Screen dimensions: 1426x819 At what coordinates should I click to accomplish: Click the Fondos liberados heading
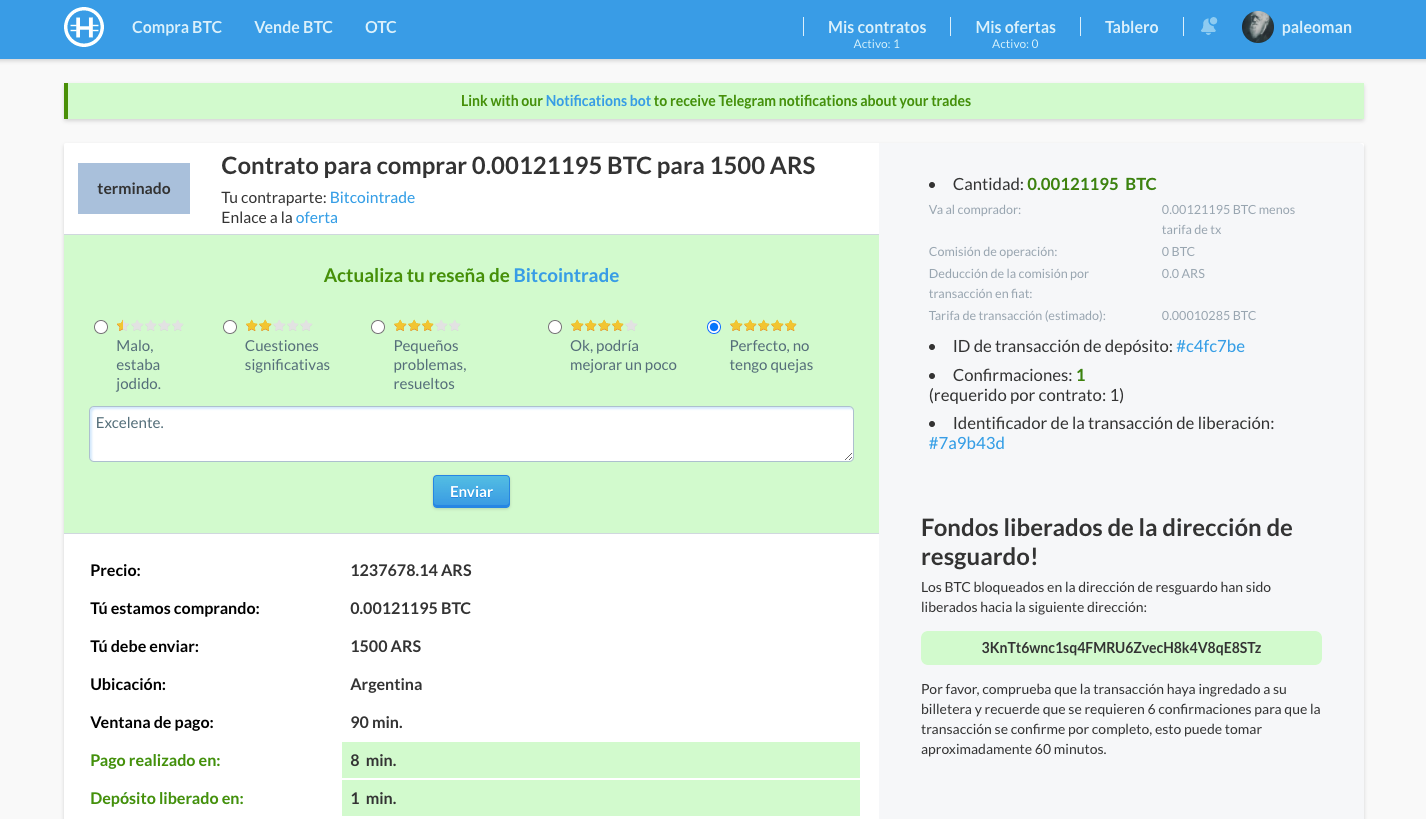[1107, 542]
